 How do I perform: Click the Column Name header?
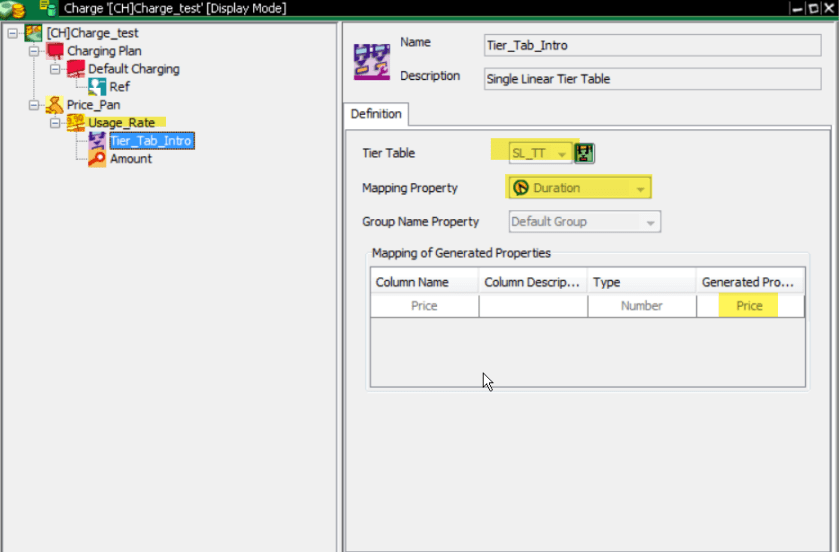pos(424,282)
